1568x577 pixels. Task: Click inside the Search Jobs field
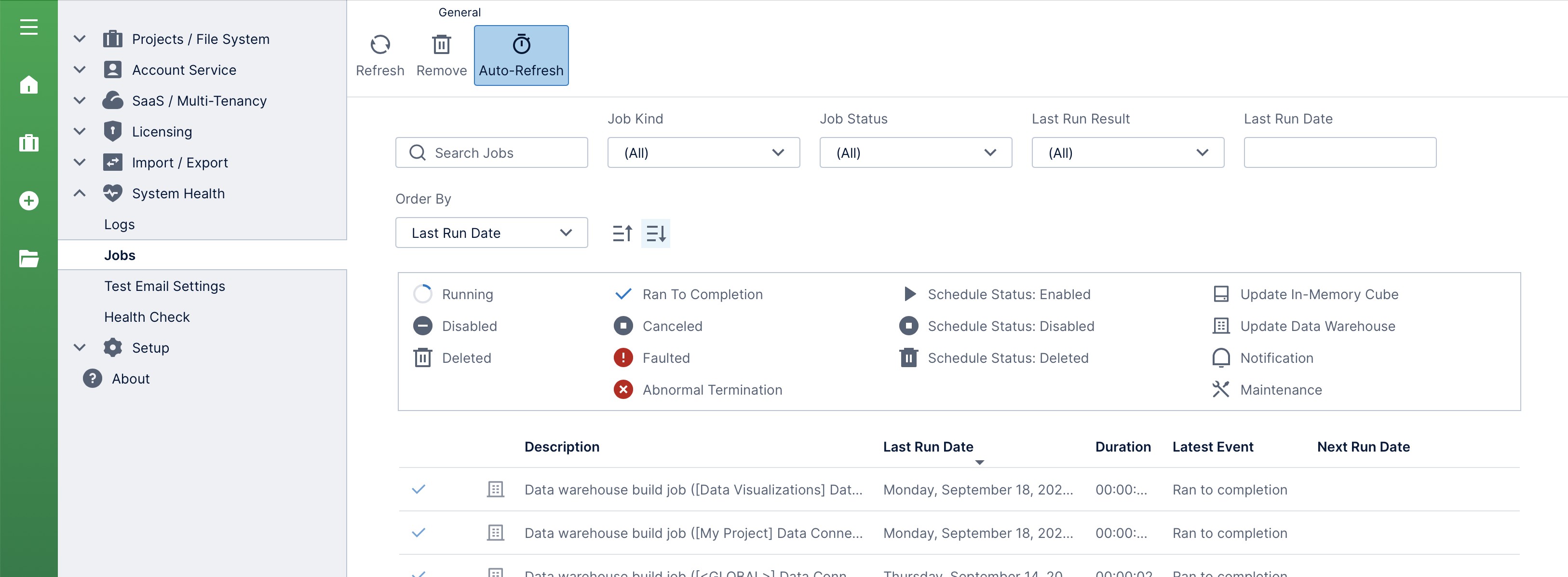491,152
